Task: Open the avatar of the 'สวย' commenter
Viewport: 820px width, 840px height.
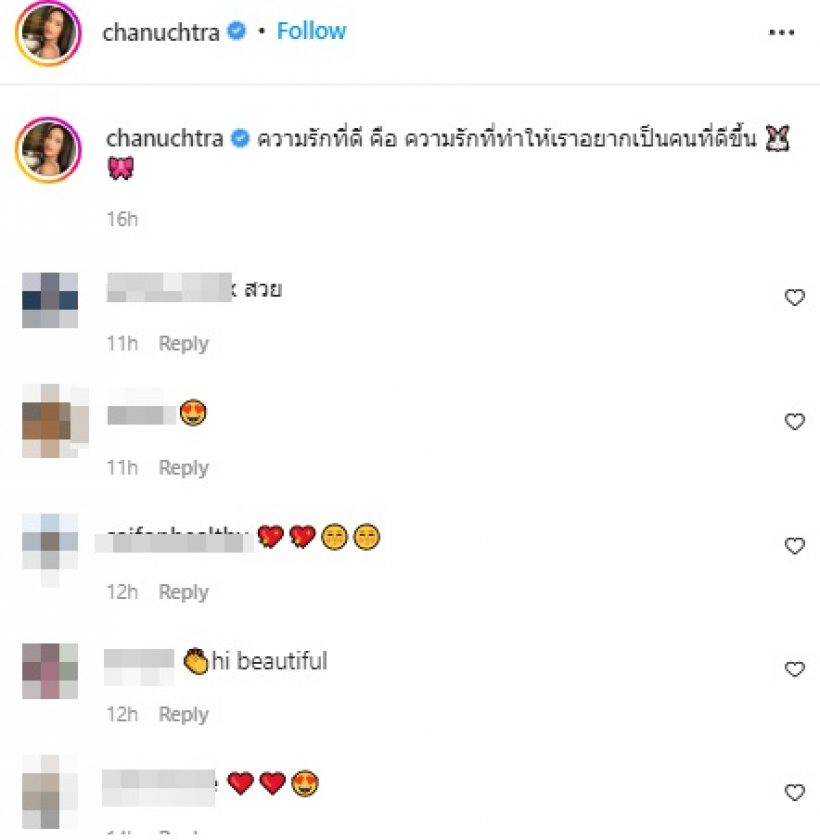Action: 50,300
